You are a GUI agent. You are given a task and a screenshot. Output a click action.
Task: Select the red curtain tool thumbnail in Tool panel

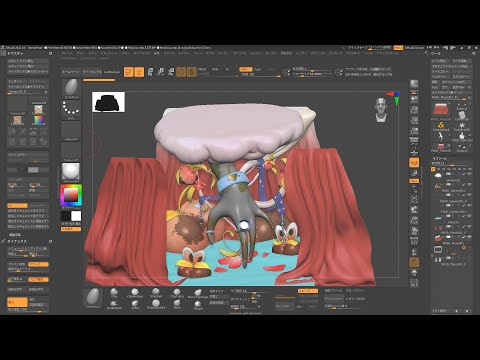tap(441, 110)
